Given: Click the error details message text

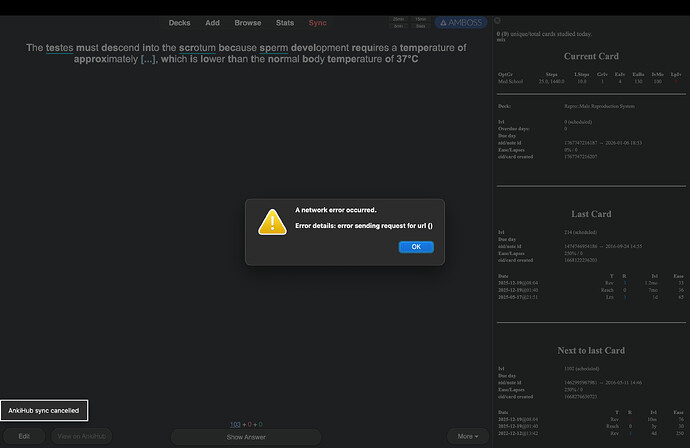Looking at the screenshot, I should tap(362, 226).
